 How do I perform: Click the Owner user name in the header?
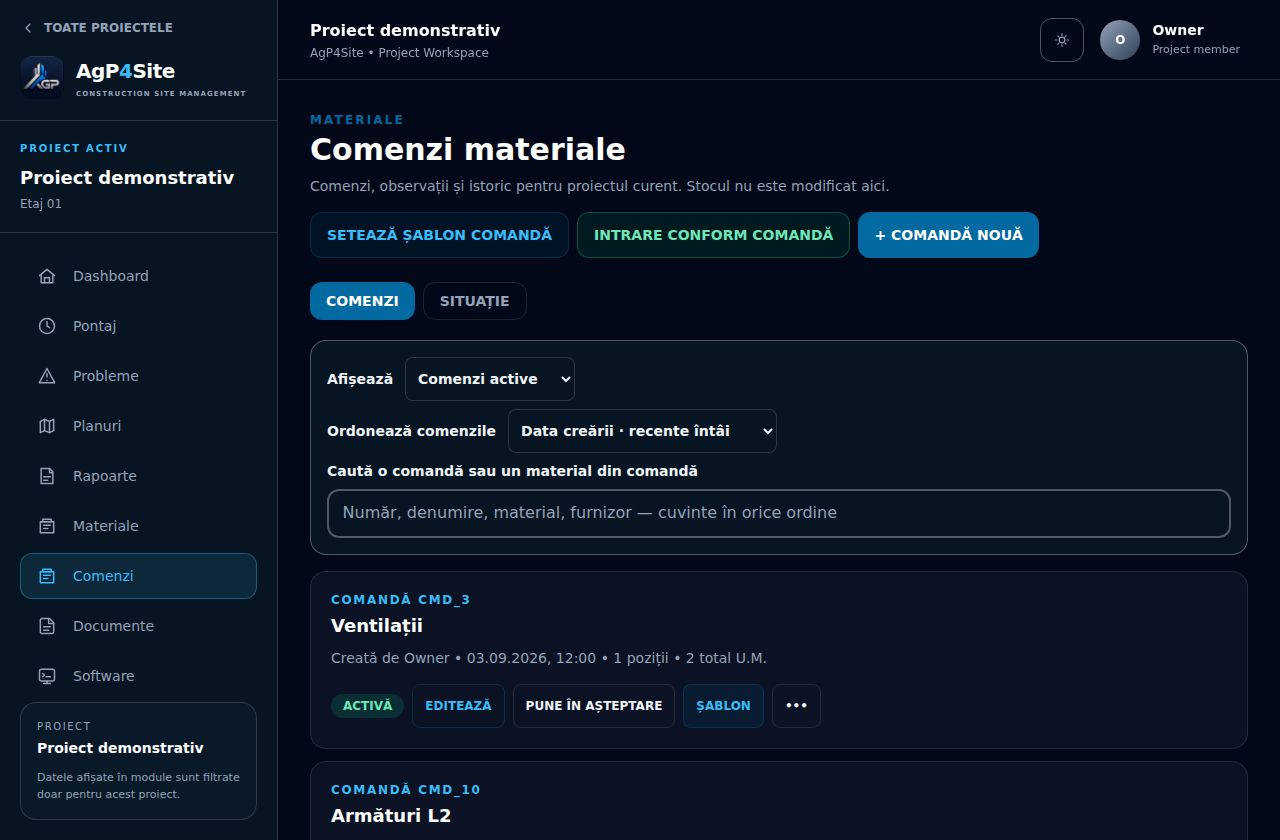1178,30
